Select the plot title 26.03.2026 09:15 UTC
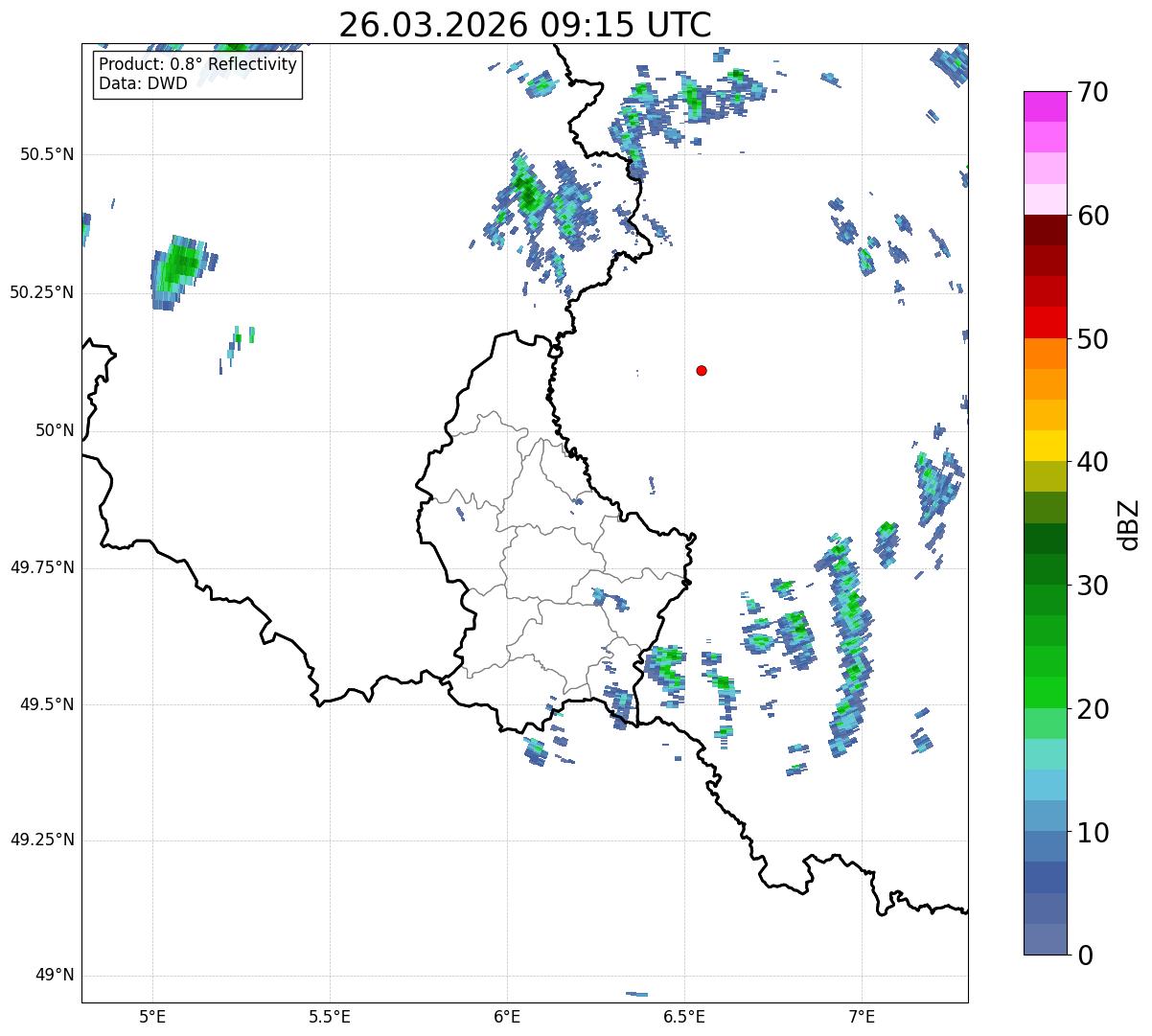 (x=524, y=25)
